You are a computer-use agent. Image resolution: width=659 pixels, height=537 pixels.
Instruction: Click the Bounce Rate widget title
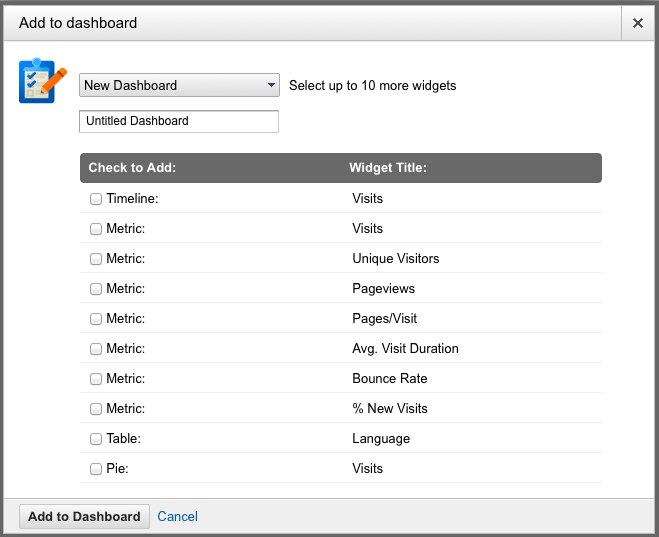389,379
